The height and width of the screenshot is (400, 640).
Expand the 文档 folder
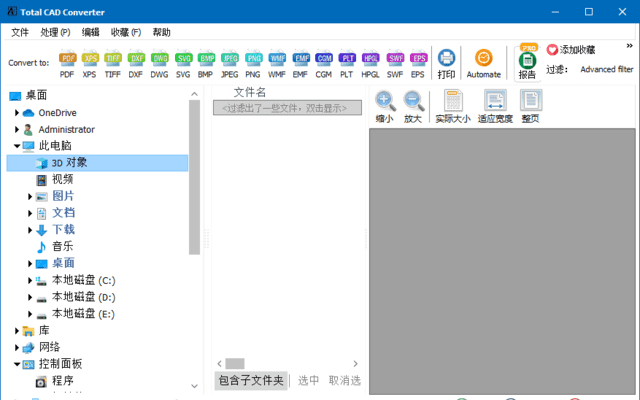pos(30,213)
